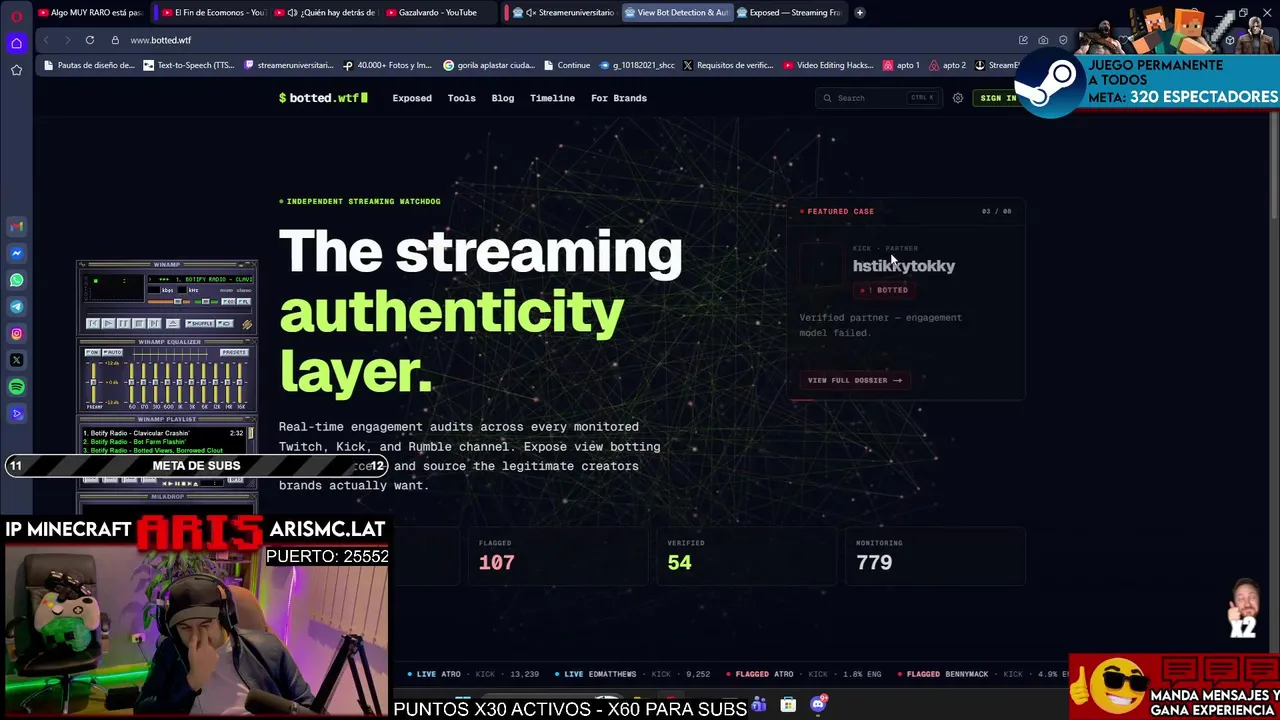Click Winamp volume slider
Viewport: 1280px width, 720px height.
point(169,301)
